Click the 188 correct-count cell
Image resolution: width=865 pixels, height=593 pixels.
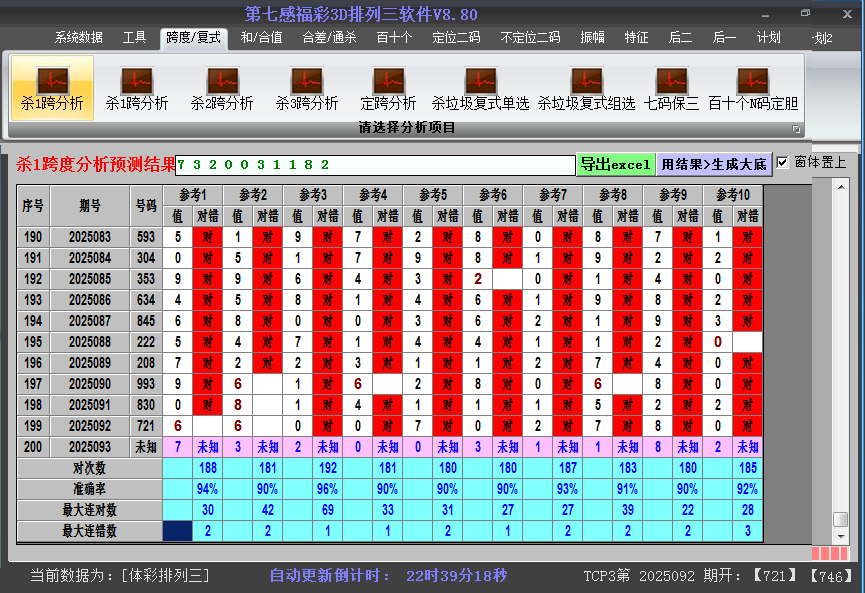pyautogui.click(x=207, y=468)
